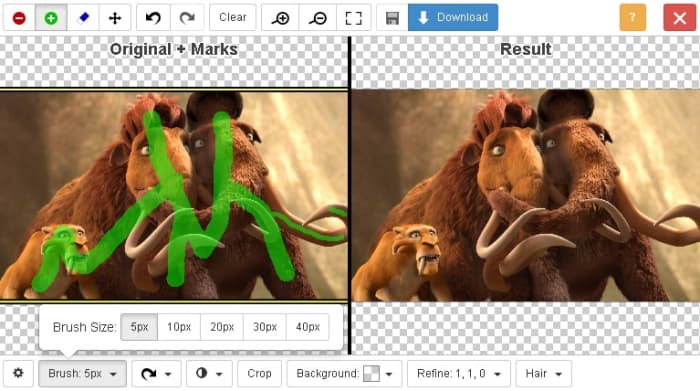Click the Crop button

click(259, 374)
